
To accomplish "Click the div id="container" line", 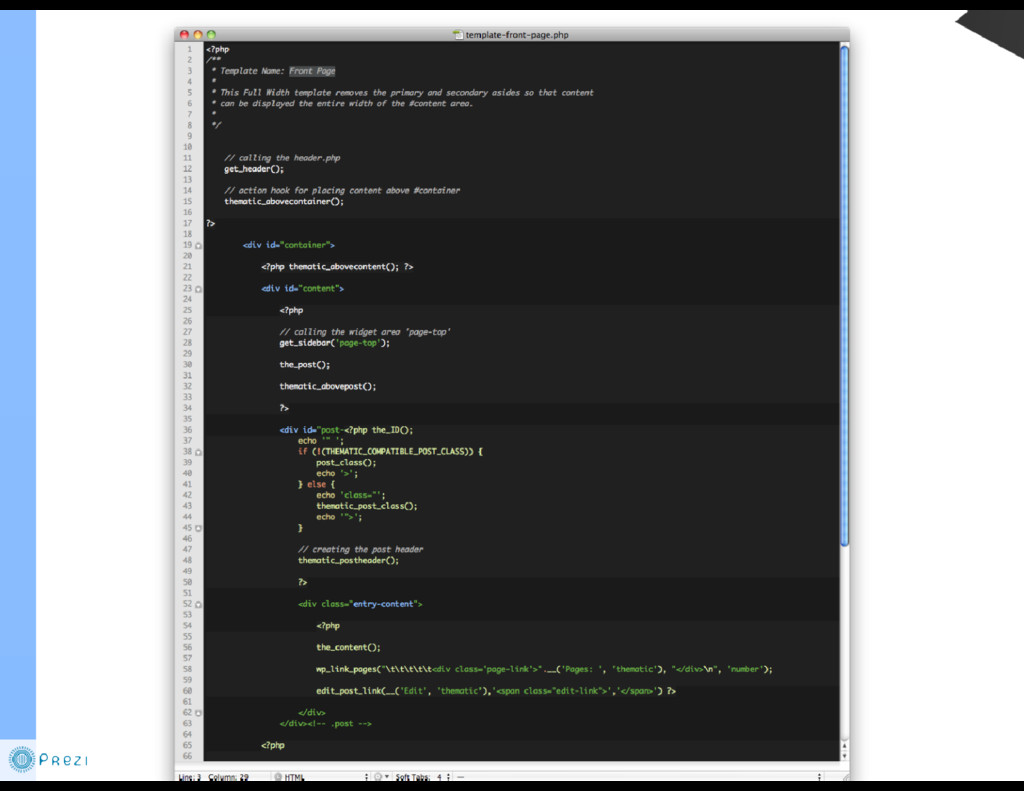I will click(x=289, y=245).
